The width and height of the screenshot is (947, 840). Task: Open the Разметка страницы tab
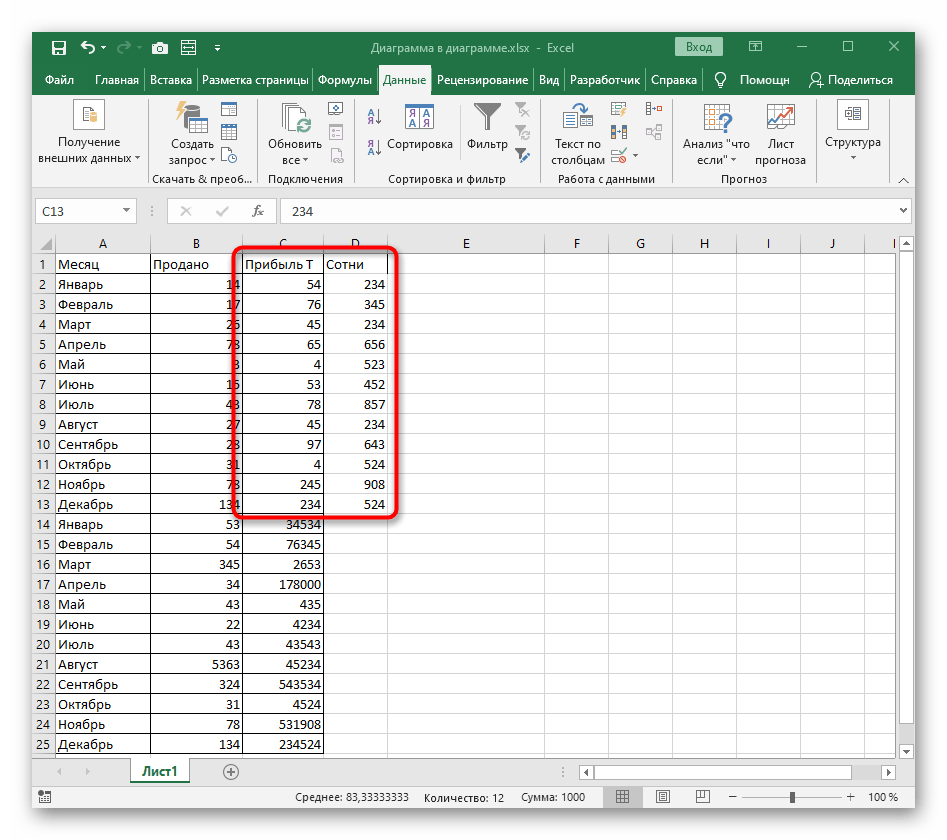point(255,80)
